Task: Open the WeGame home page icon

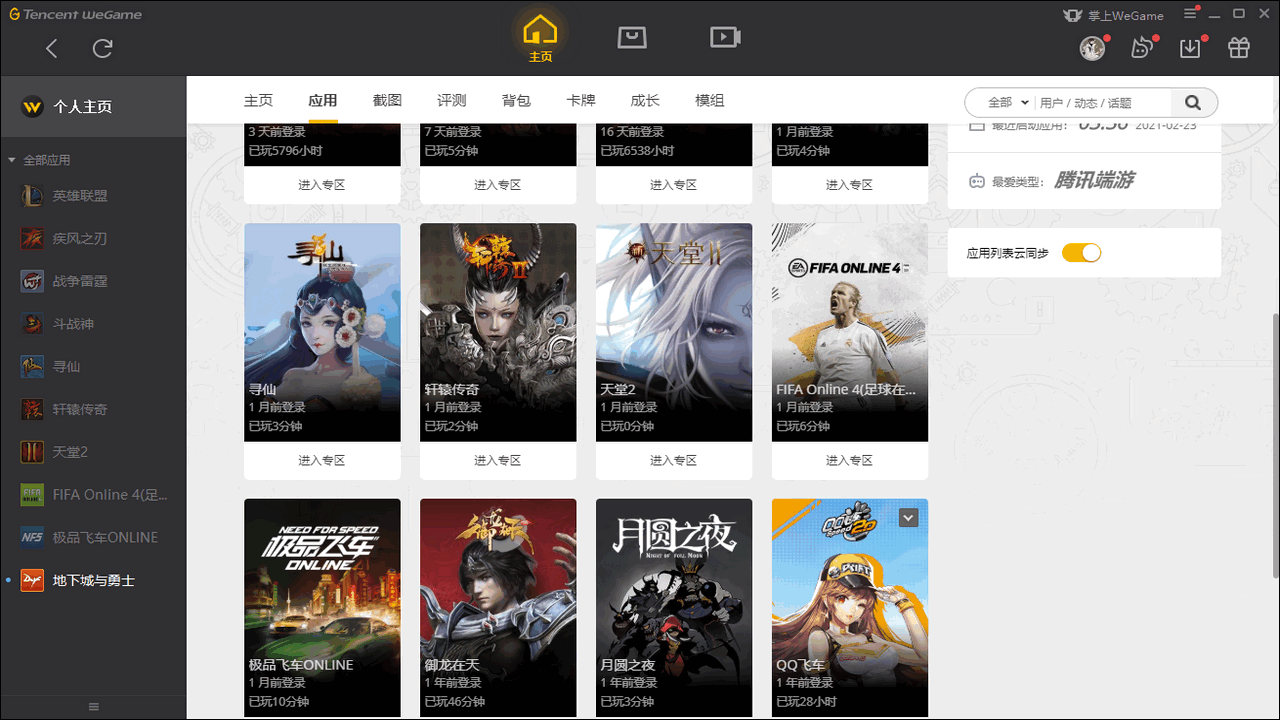Action: 540,34
